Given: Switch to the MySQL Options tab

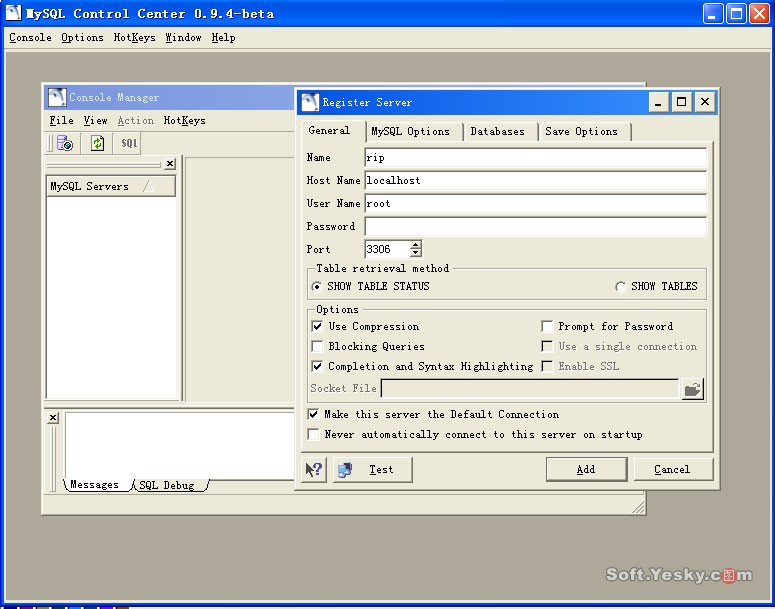Looking at the screenshot, I should point(410,131).
